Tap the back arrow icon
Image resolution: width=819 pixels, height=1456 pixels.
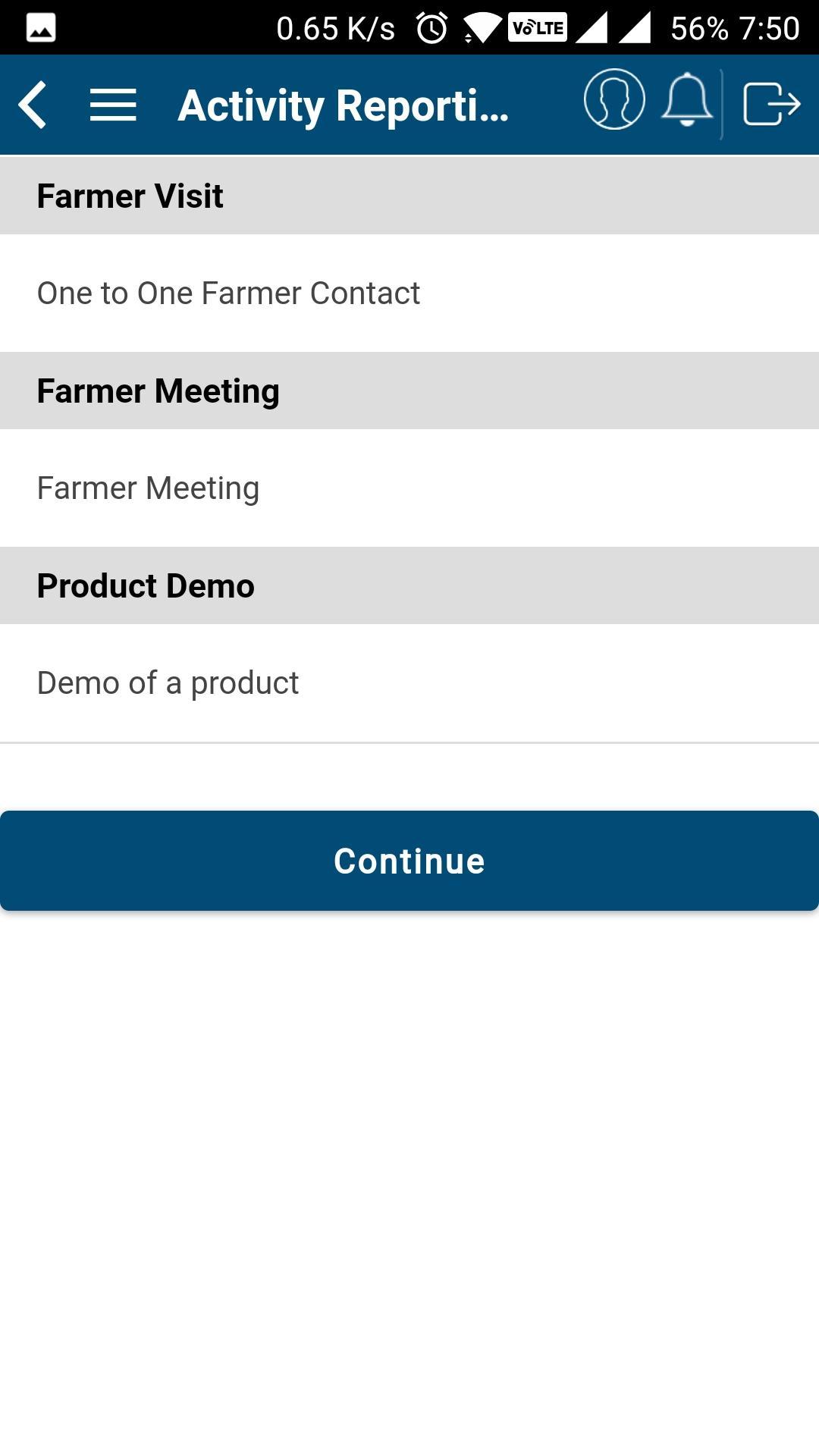33,105
